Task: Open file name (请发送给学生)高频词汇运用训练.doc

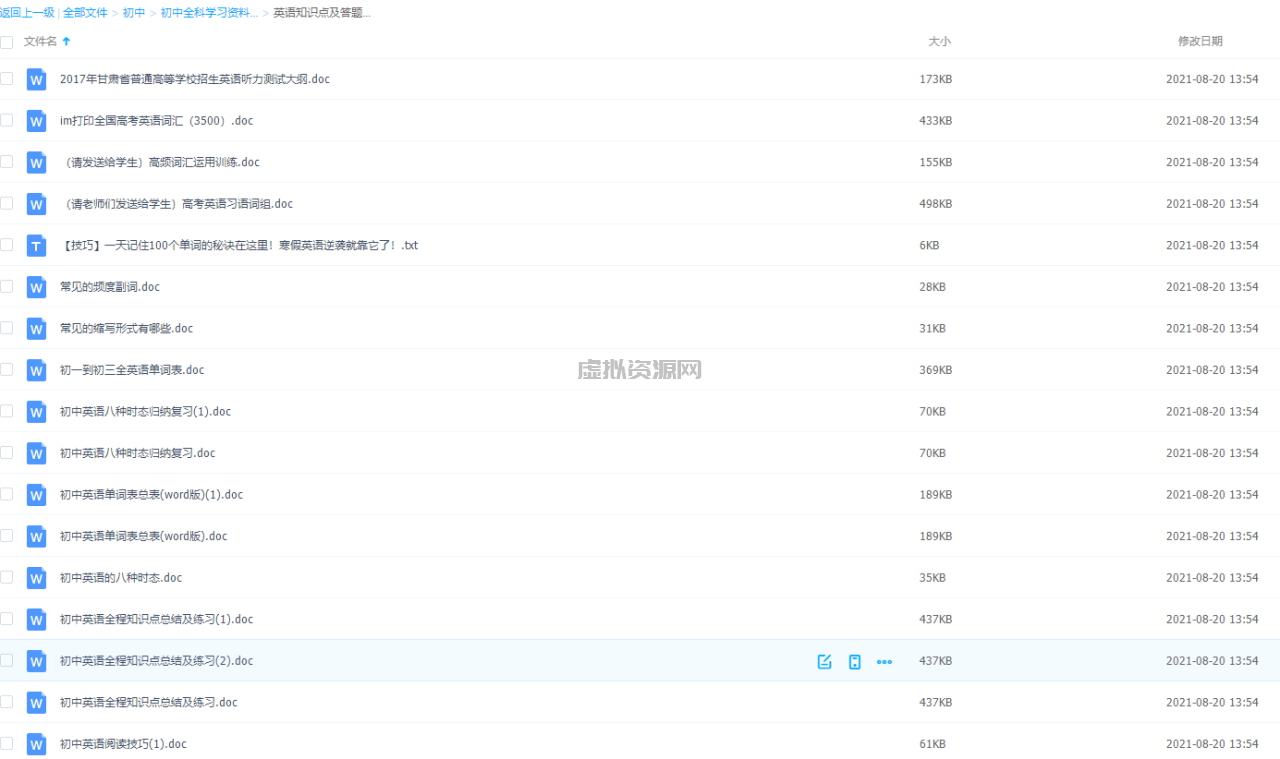Action: point(159,162)
